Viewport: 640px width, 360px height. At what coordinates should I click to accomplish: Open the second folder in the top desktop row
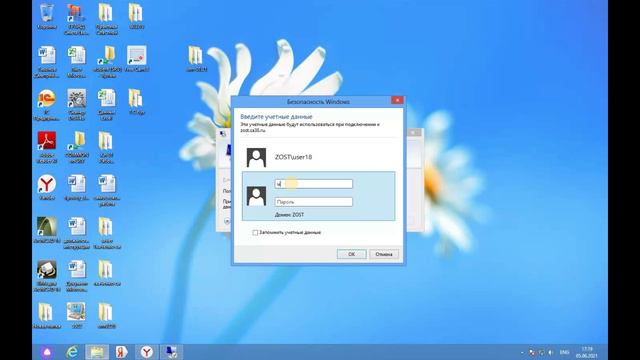click(136, 16)
